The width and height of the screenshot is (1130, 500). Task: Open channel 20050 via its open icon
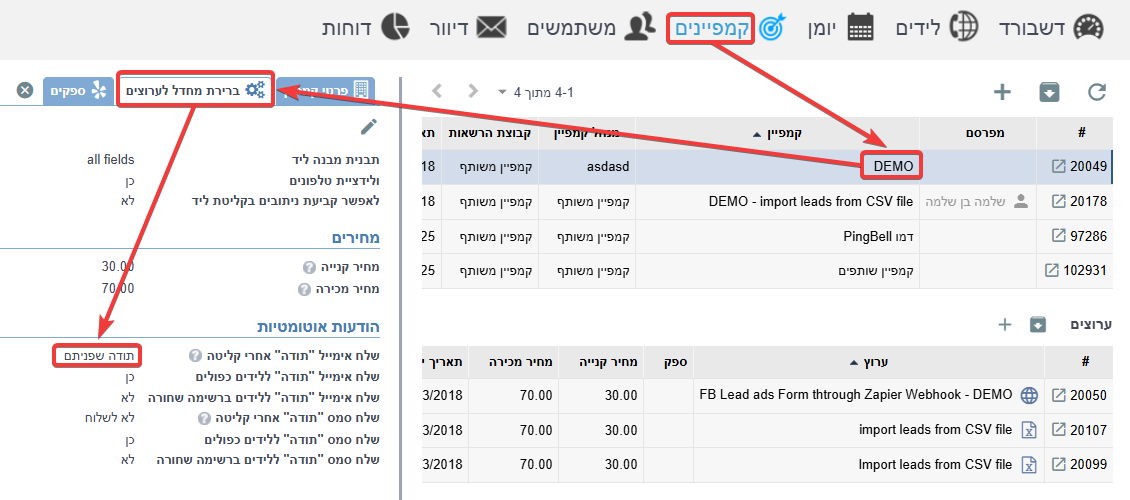click(1059, 395)
